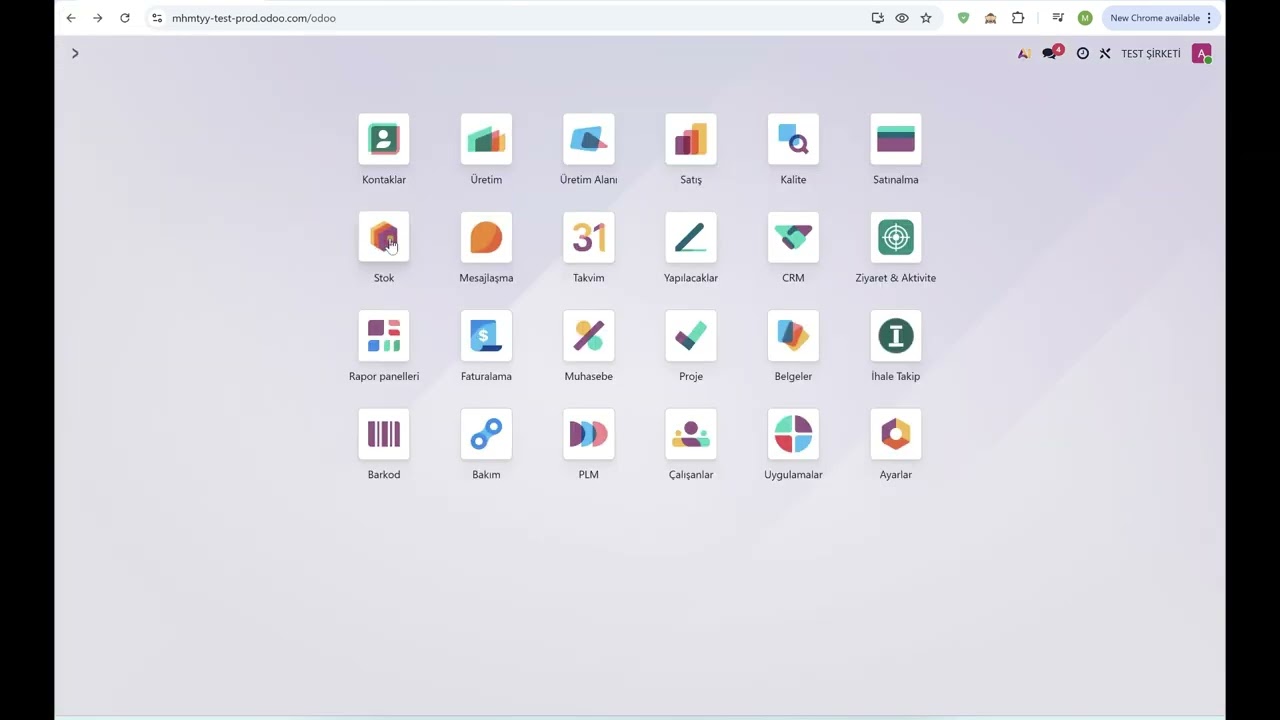The height and width of the screenshot is (720, 1280).
Task: Open the Chrome extensions puzzle menu
Action: tap(1018, 18)
